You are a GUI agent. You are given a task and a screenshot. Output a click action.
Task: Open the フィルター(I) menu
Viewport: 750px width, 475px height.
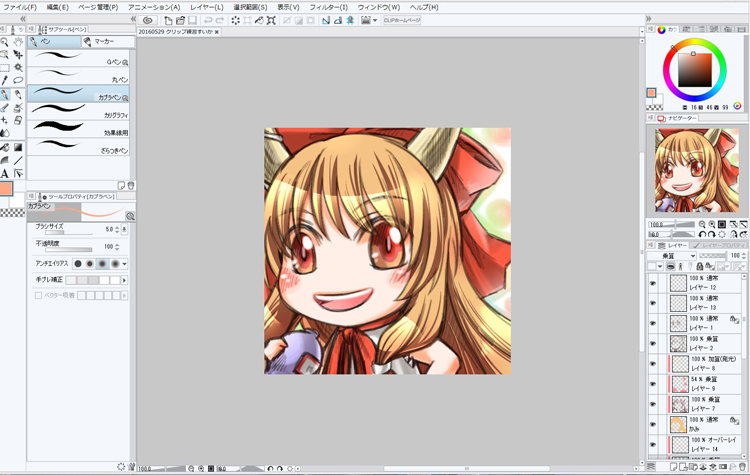[x=329, y=7]
